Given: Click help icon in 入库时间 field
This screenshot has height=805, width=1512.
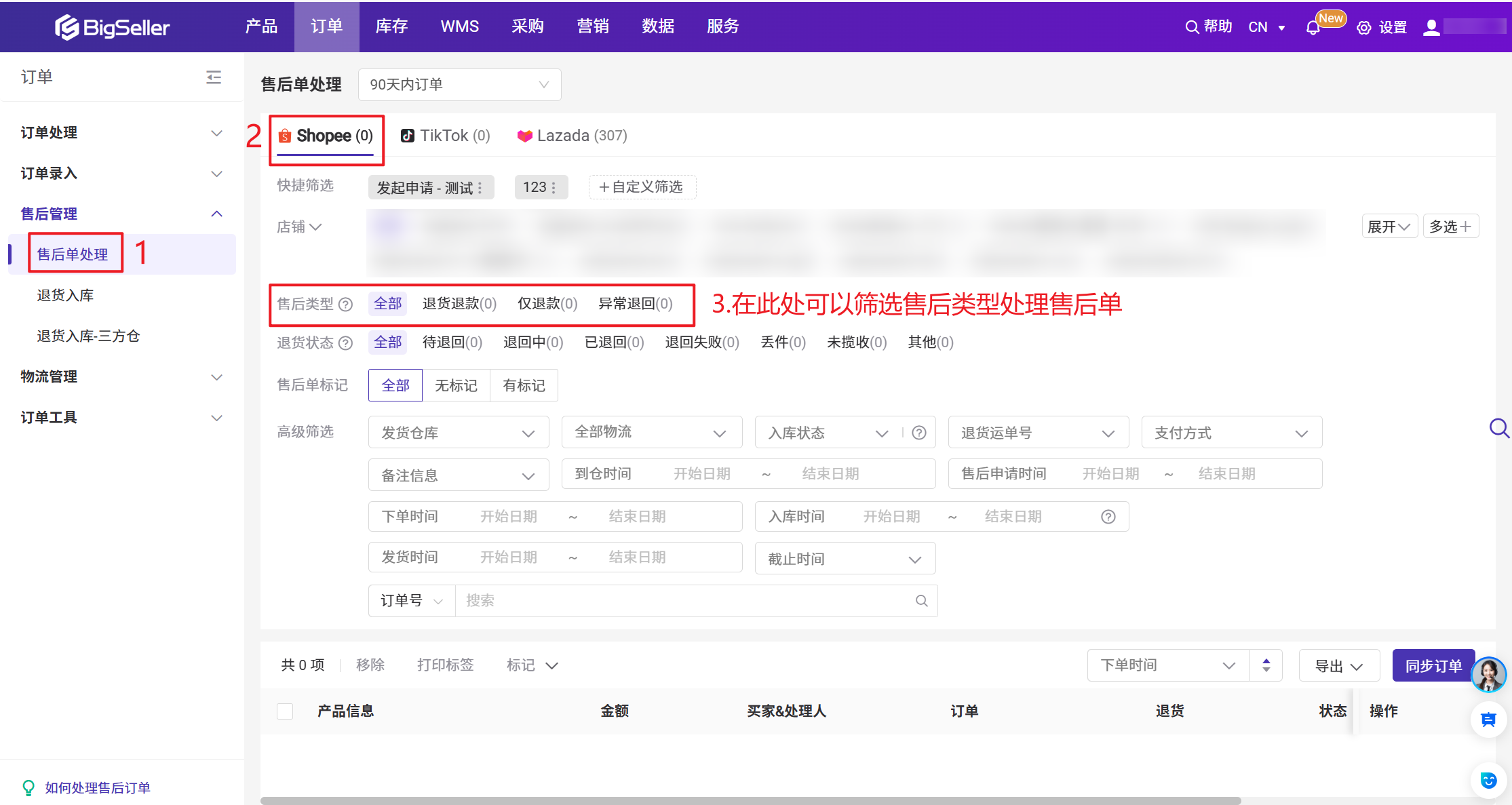Looking at the screenshot, I should [1108, 517].
